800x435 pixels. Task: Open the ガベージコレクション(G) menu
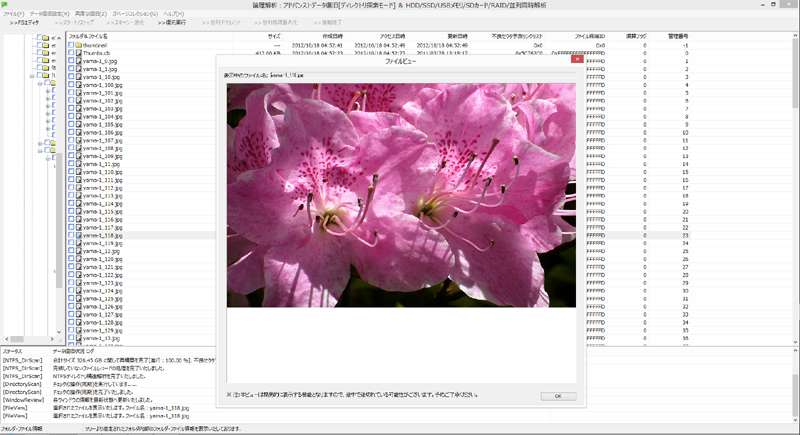[135, 14]
